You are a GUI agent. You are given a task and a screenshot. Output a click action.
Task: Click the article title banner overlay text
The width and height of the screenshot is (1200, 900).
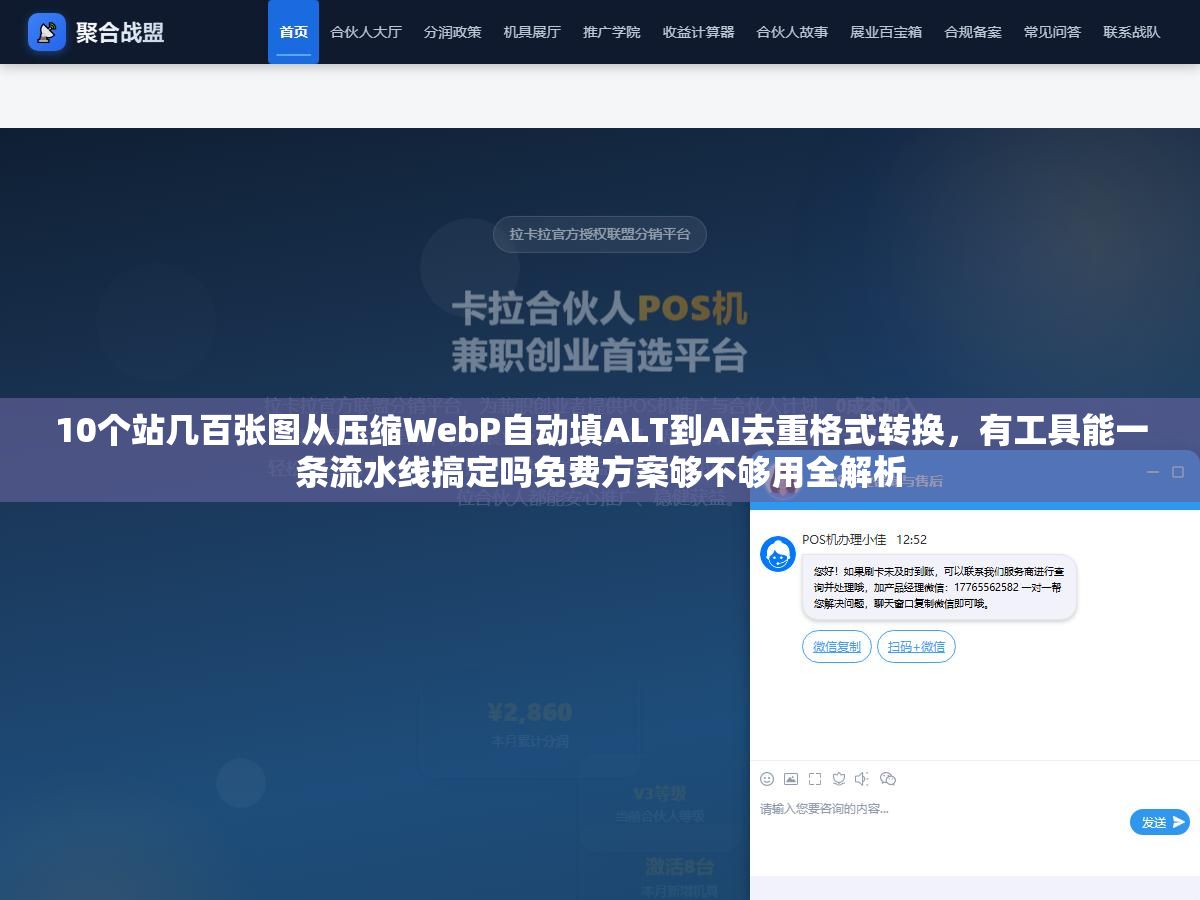600,450
